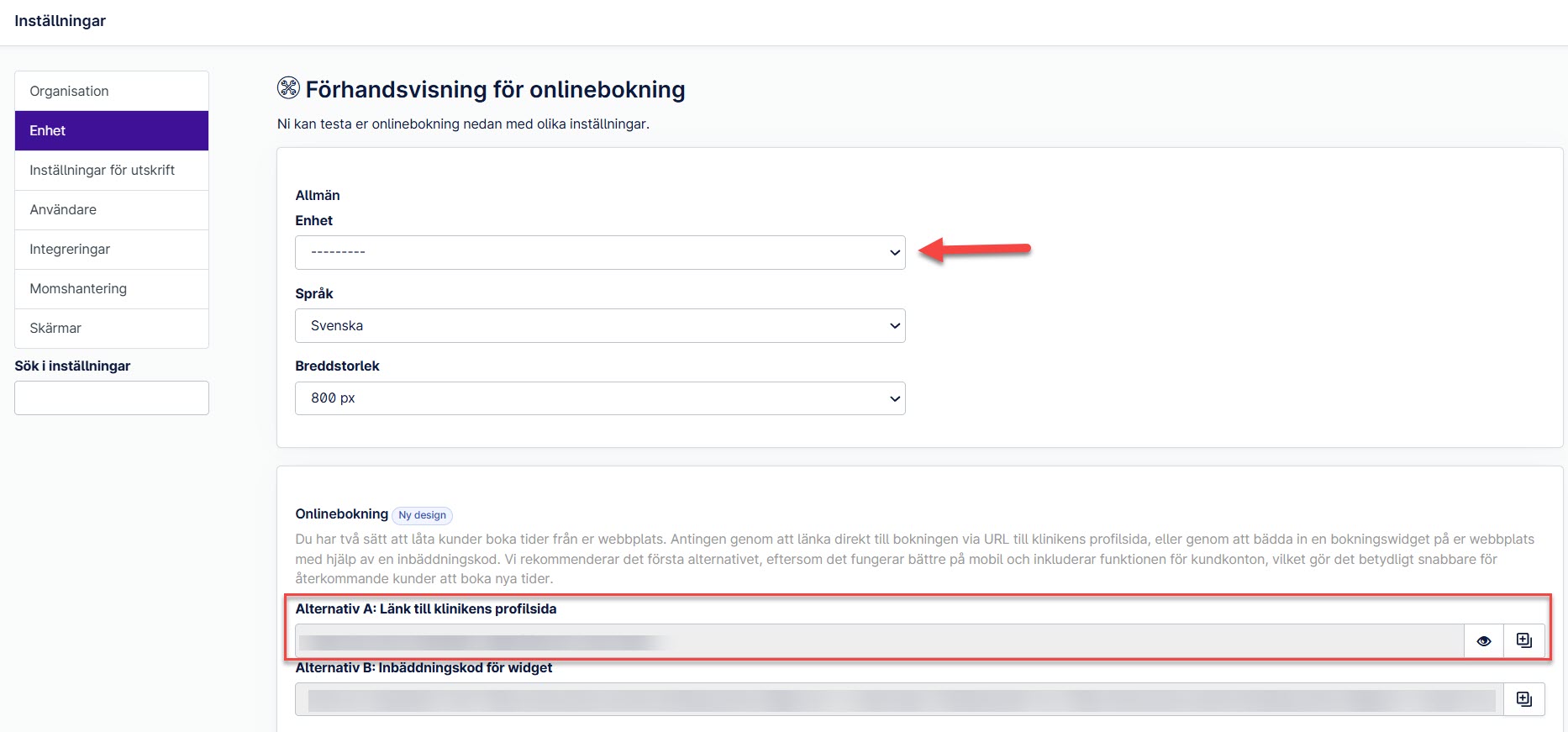Click the Onlinebokning section label
This screenshot has width=1568, height=732.
point(342,513)
